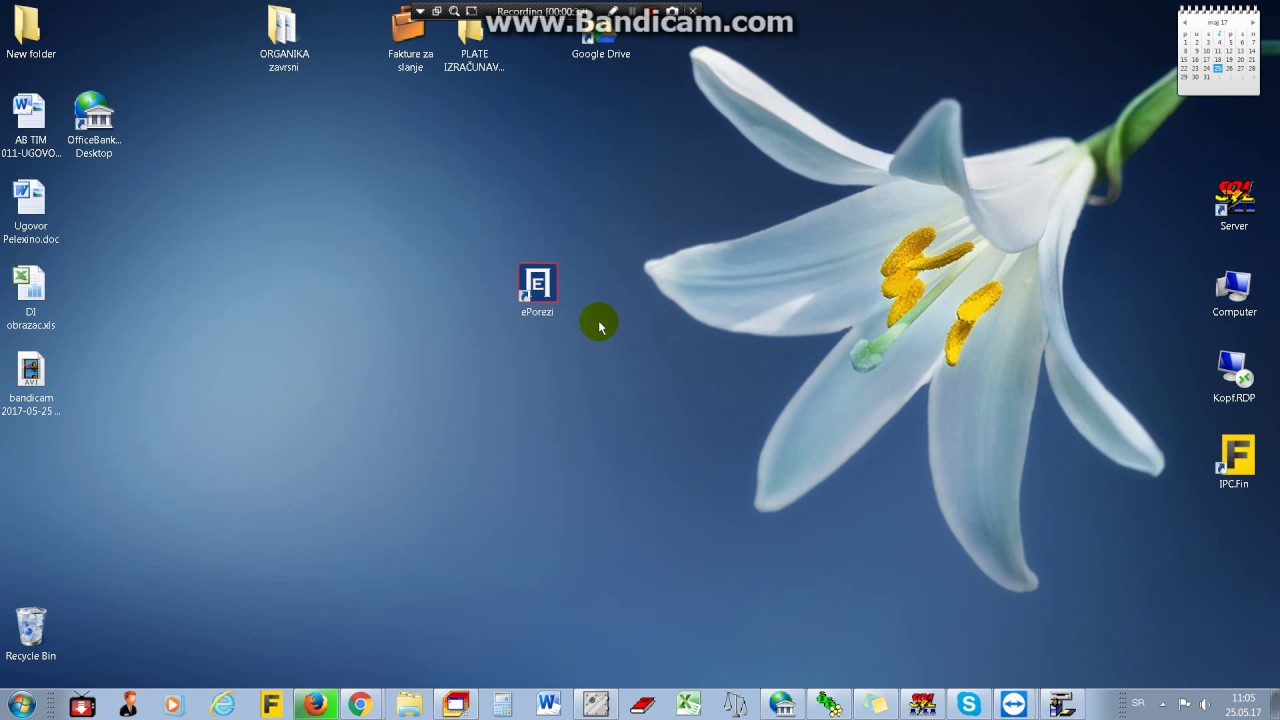Go to next month in calendar gadget

tap(1253, 22)
